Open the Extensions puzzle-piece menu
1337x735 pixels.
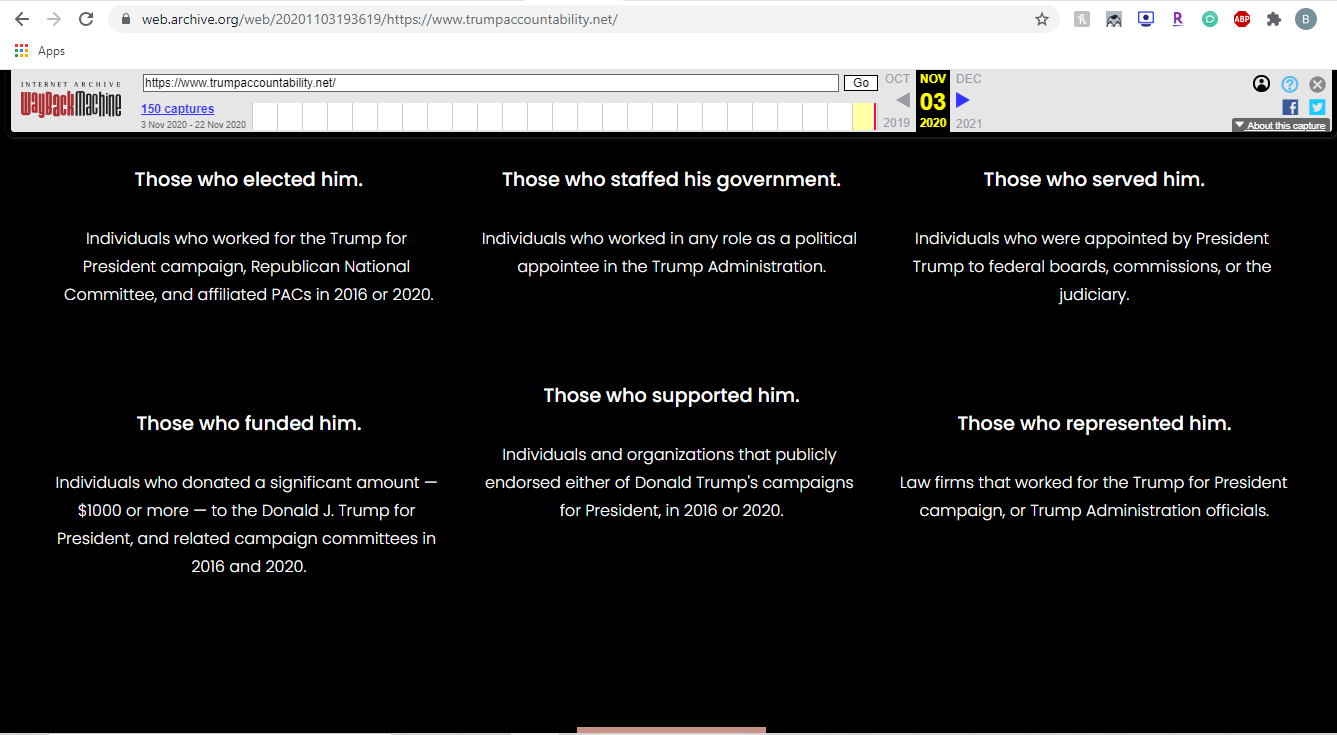[x=1274, y=19]
